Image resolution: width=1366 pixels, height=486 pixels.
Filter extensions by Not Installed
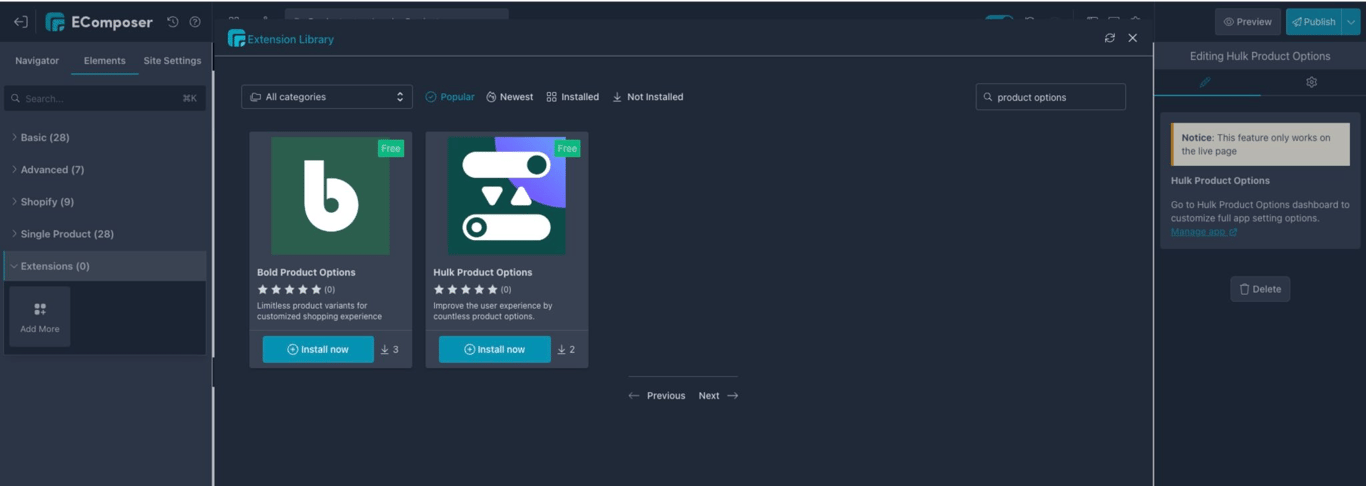[648, 97]
